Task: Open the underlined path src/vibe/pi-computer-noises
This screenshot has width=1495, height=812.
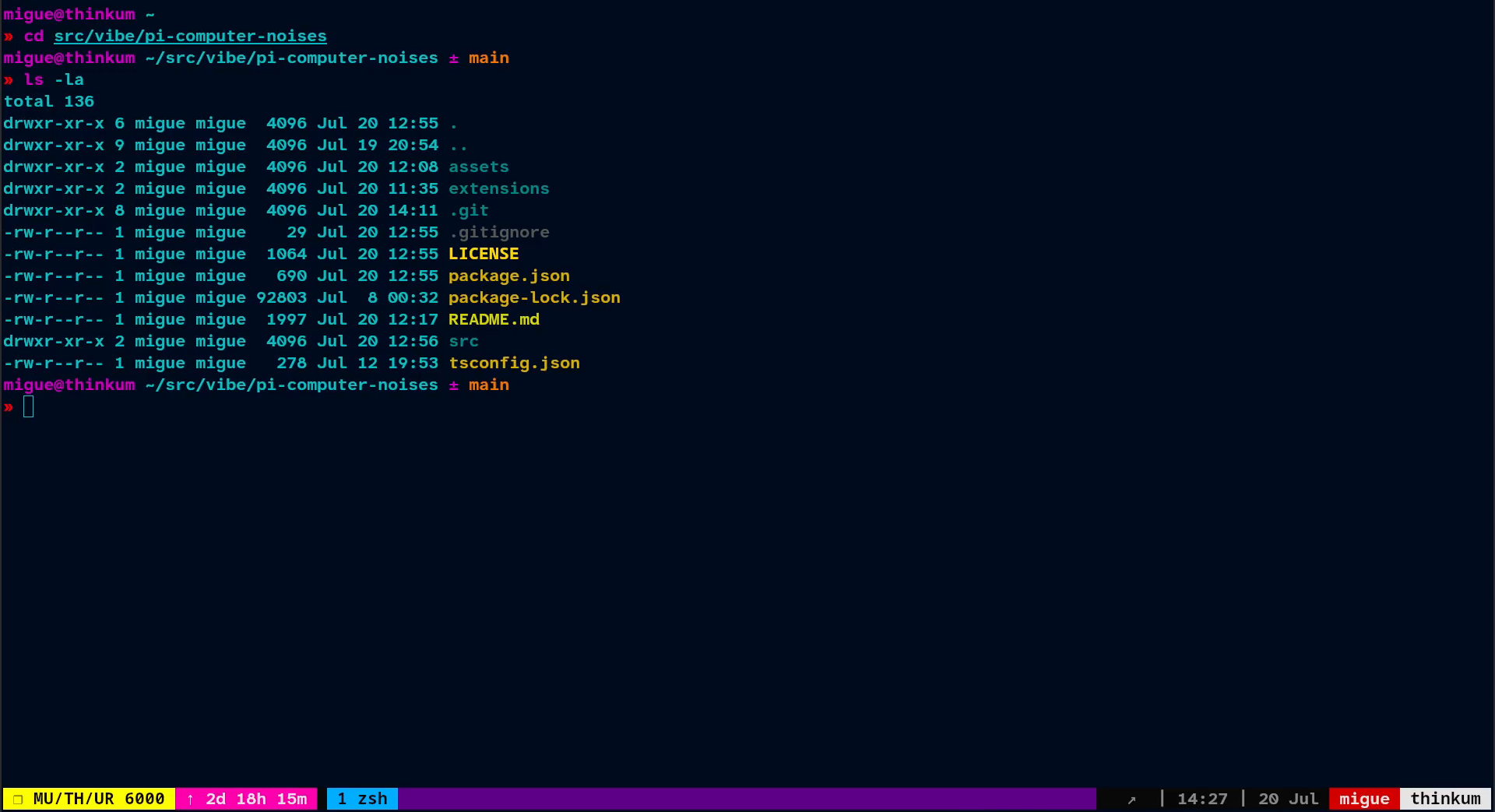Action: pyautogui.click(x=190, y=36)
